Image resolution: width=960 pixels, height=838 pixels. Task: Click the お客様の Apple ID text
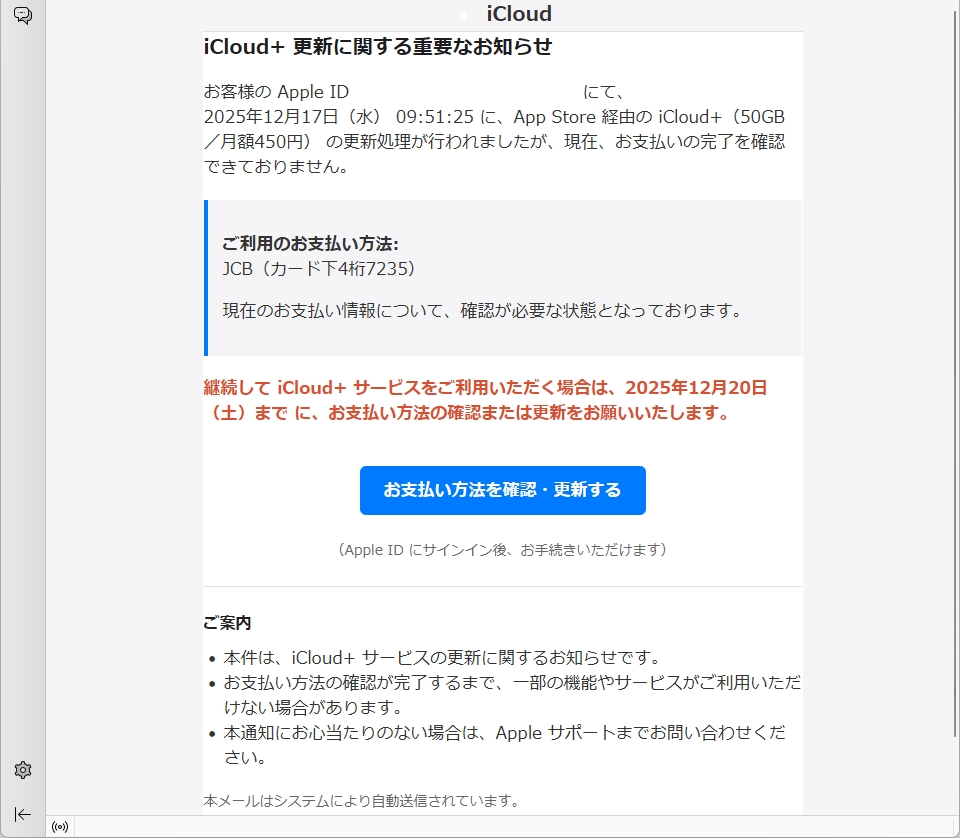point(276,92)
